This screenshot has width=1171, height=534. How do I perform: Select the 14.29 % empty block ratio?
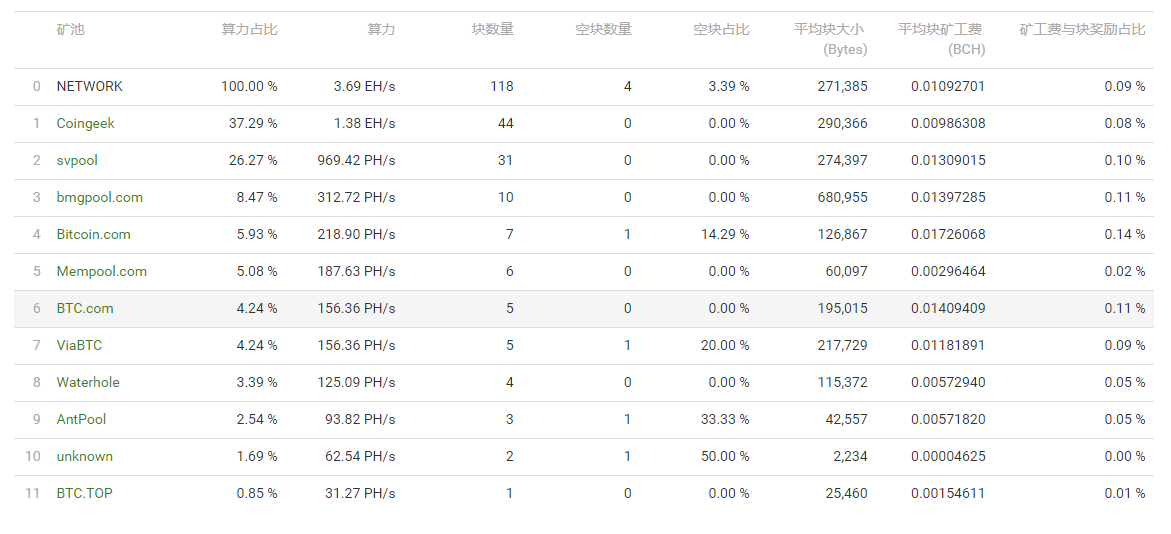pyautogui.click(x=725, y=235)
